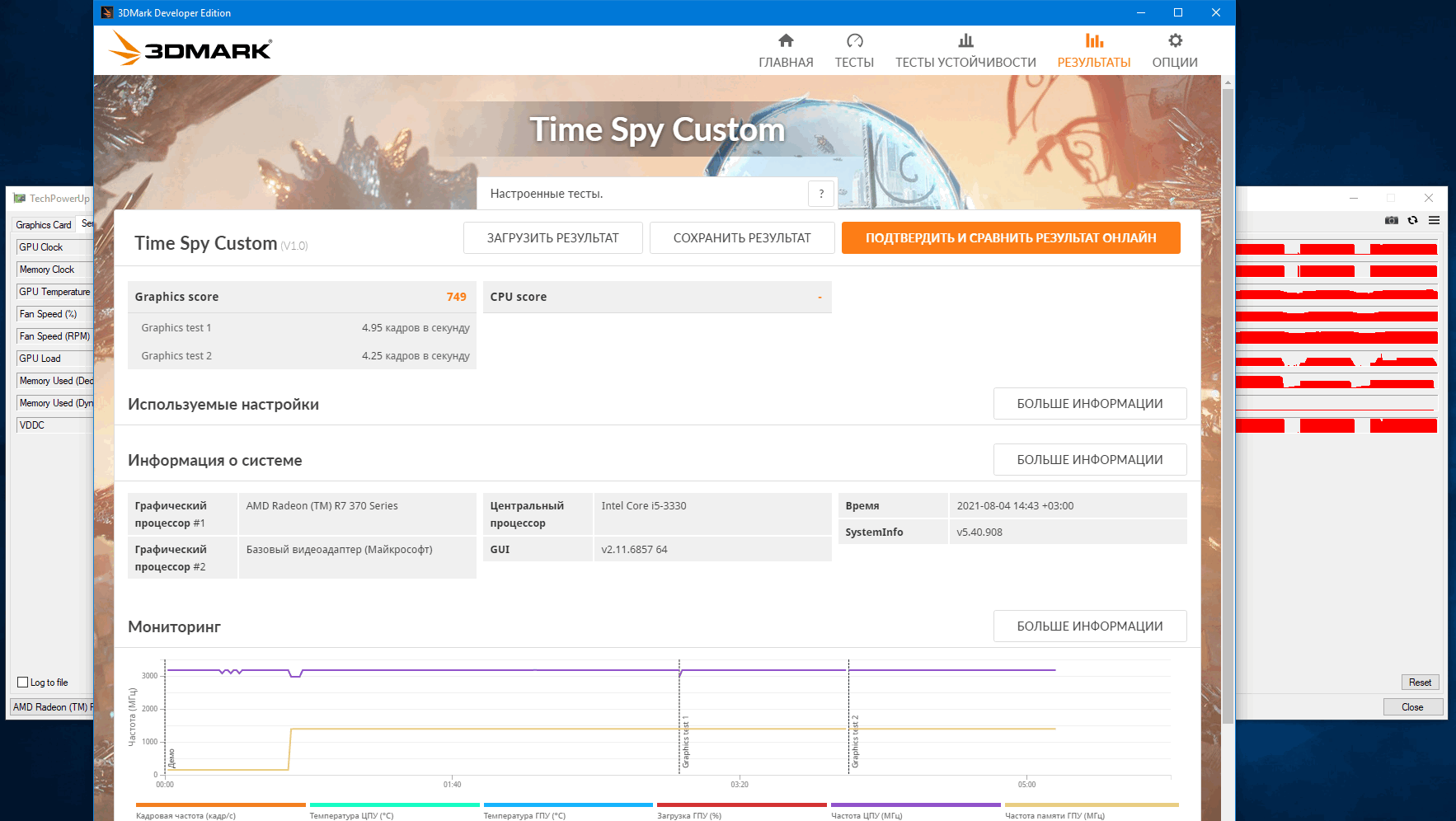Viewport: 1456px width, 821px height.
Task: Click Fan Speed (RPM) sensor in GPU-Z
Action: 54,336
